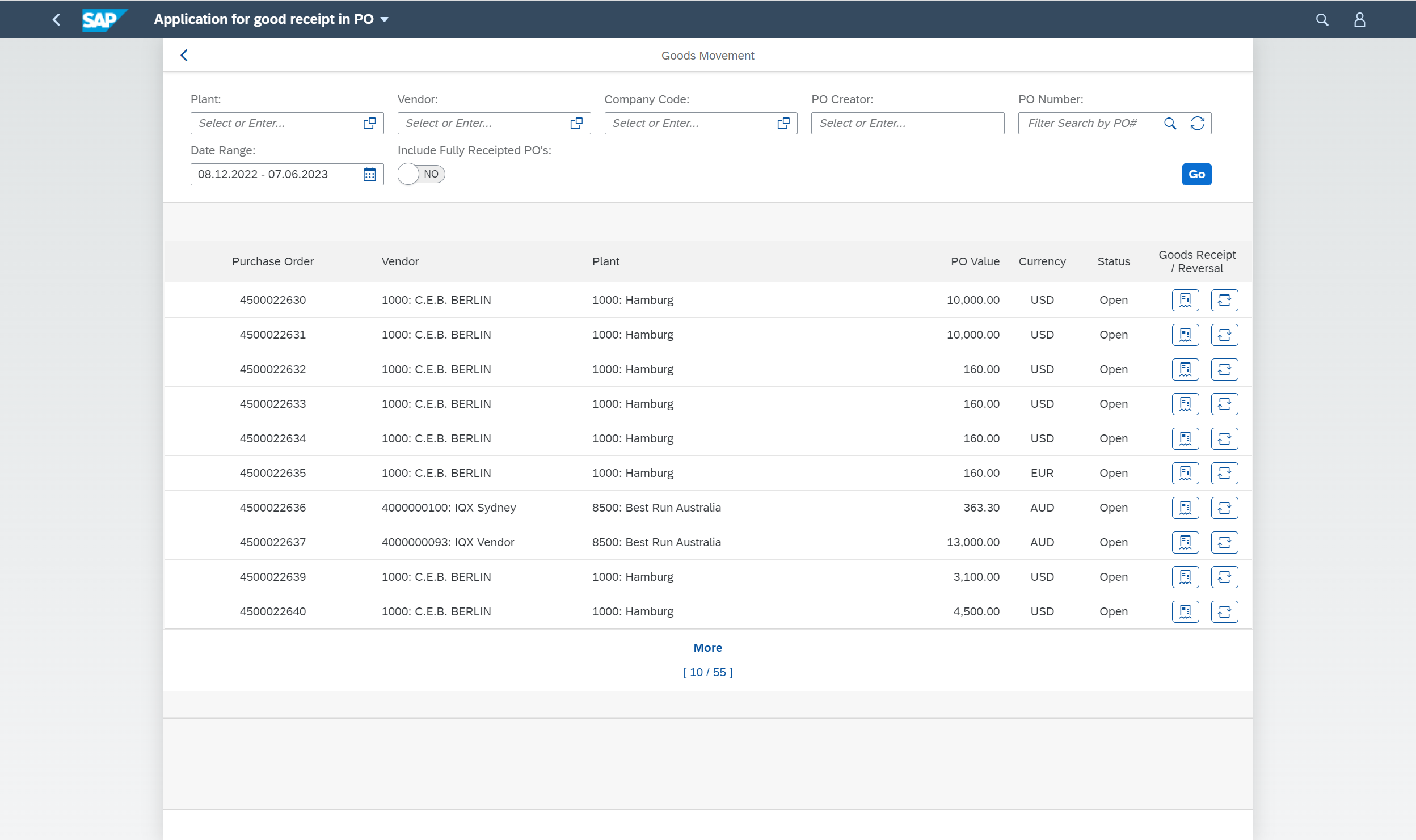Image resolution: width=1416 pixels, height=840 pixels.
Task: Click the PO Creator input field
Action: [907, 123]
